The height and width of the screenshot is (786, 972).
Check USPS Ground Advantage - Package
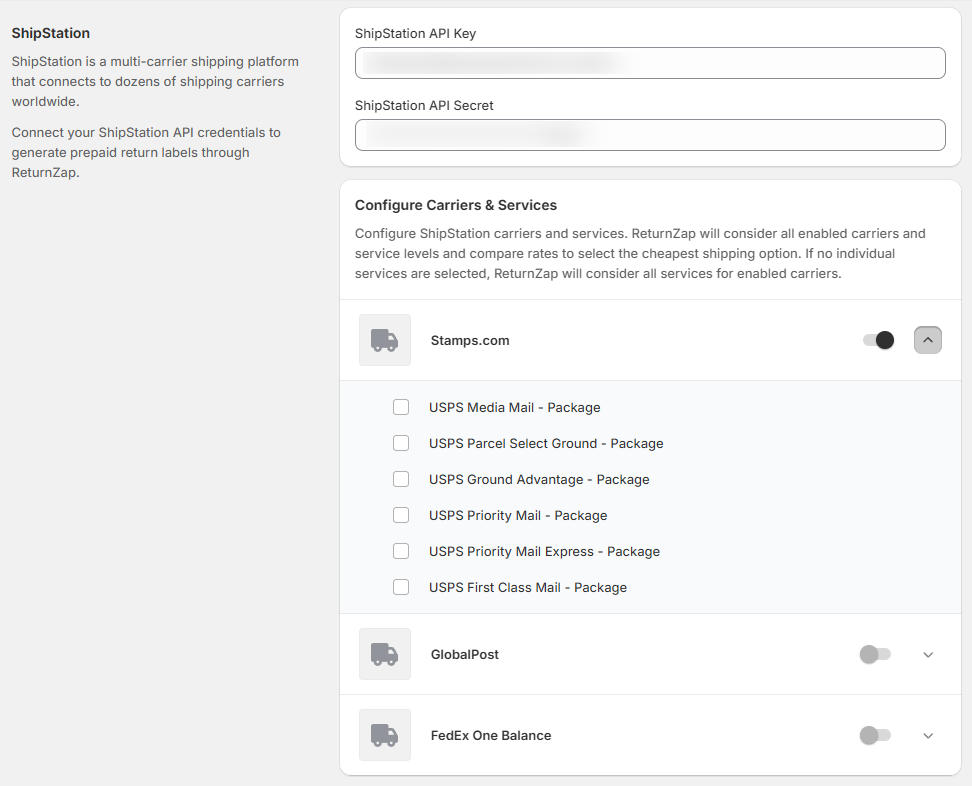[401, 479]
